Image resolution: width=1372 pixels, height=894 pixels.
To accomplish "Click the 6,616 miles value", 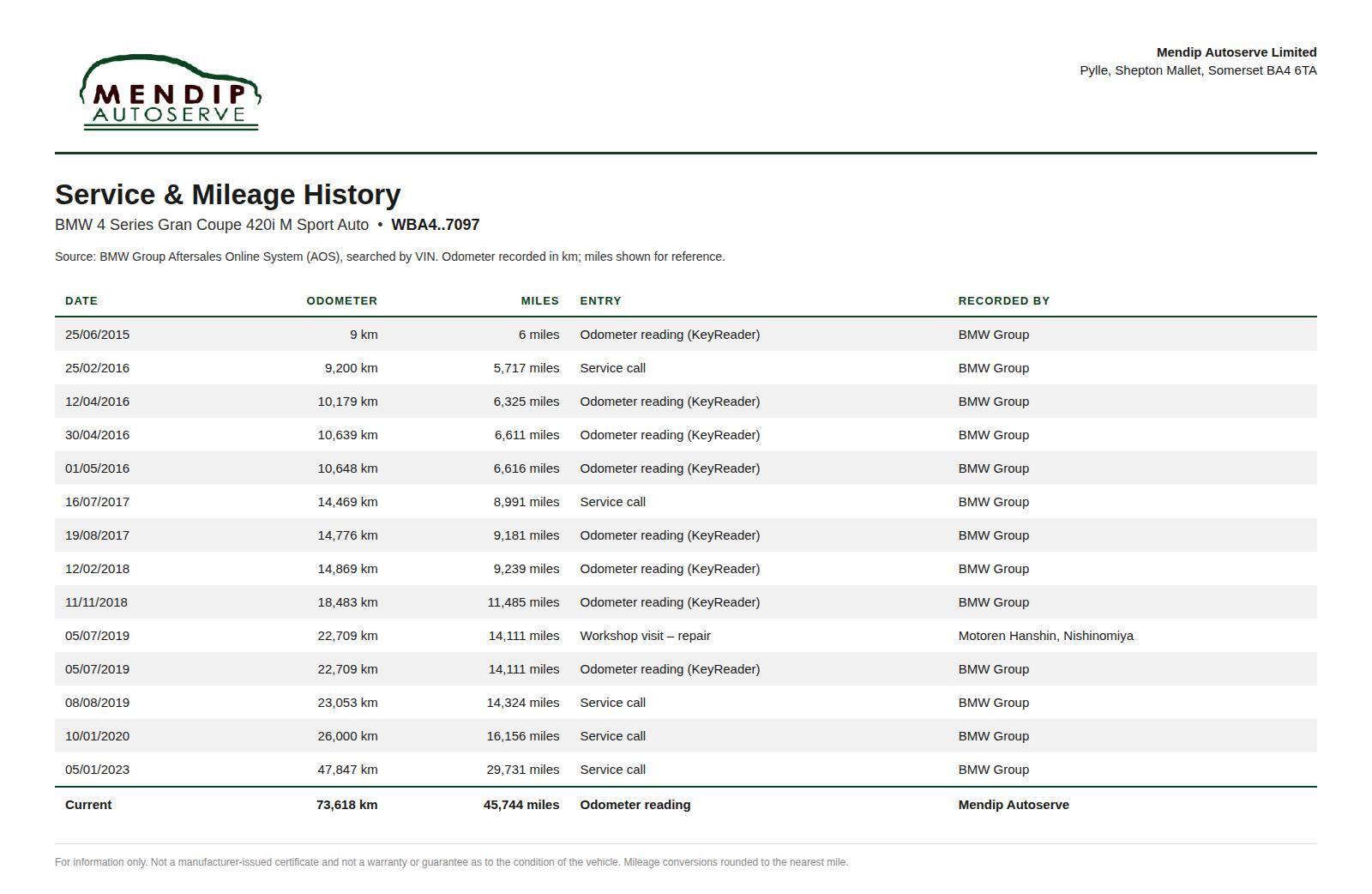I will pos(527,468).
